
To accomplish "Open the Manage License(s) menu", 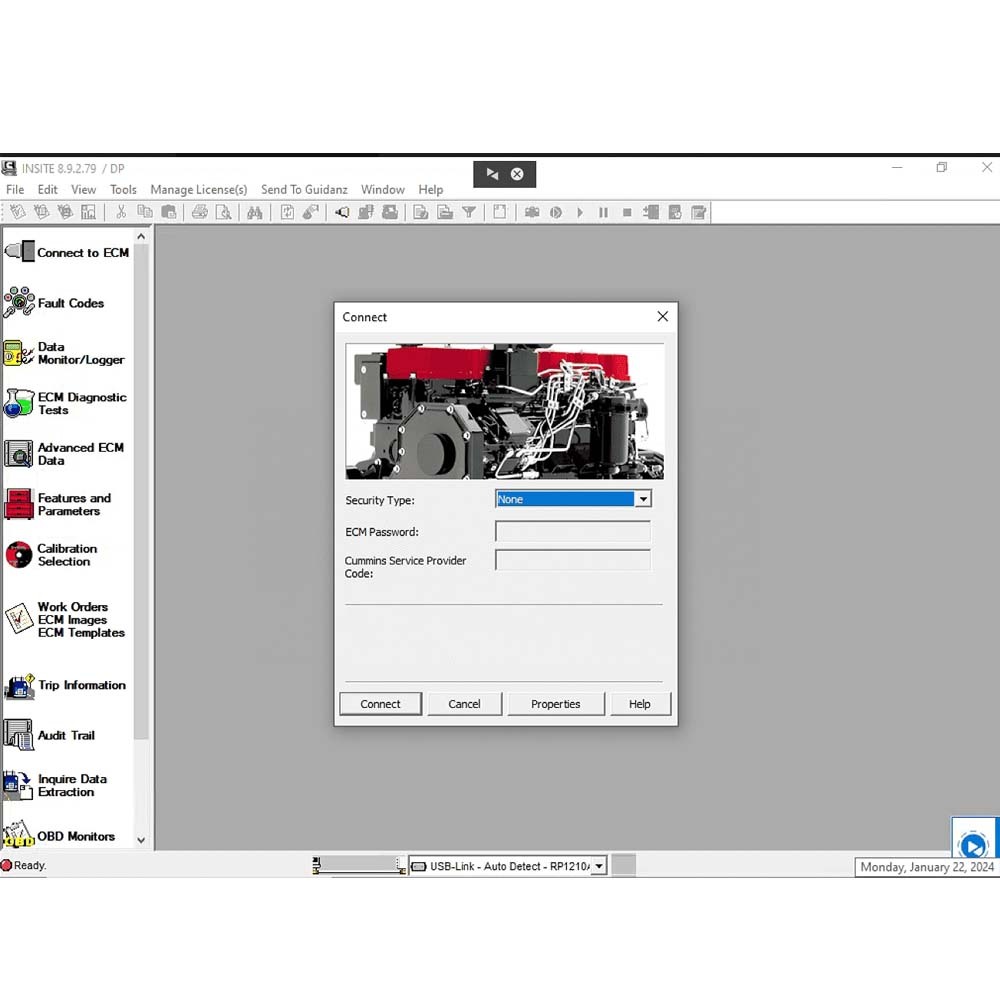I will (x=198, y=189).
